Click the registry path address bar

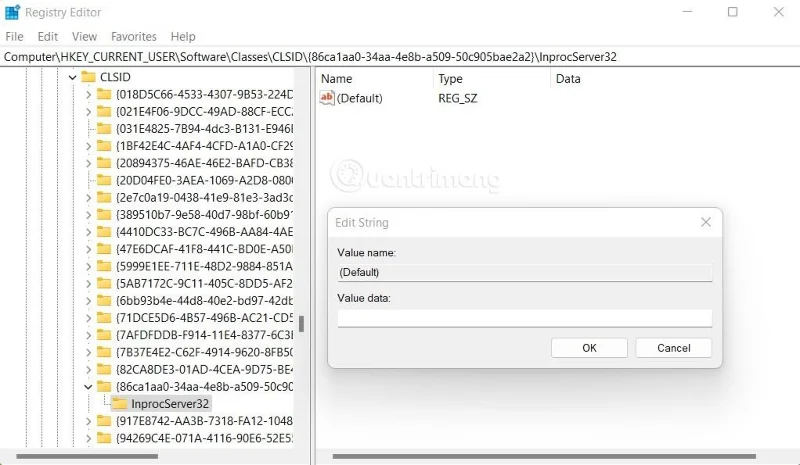click(400, 57)
